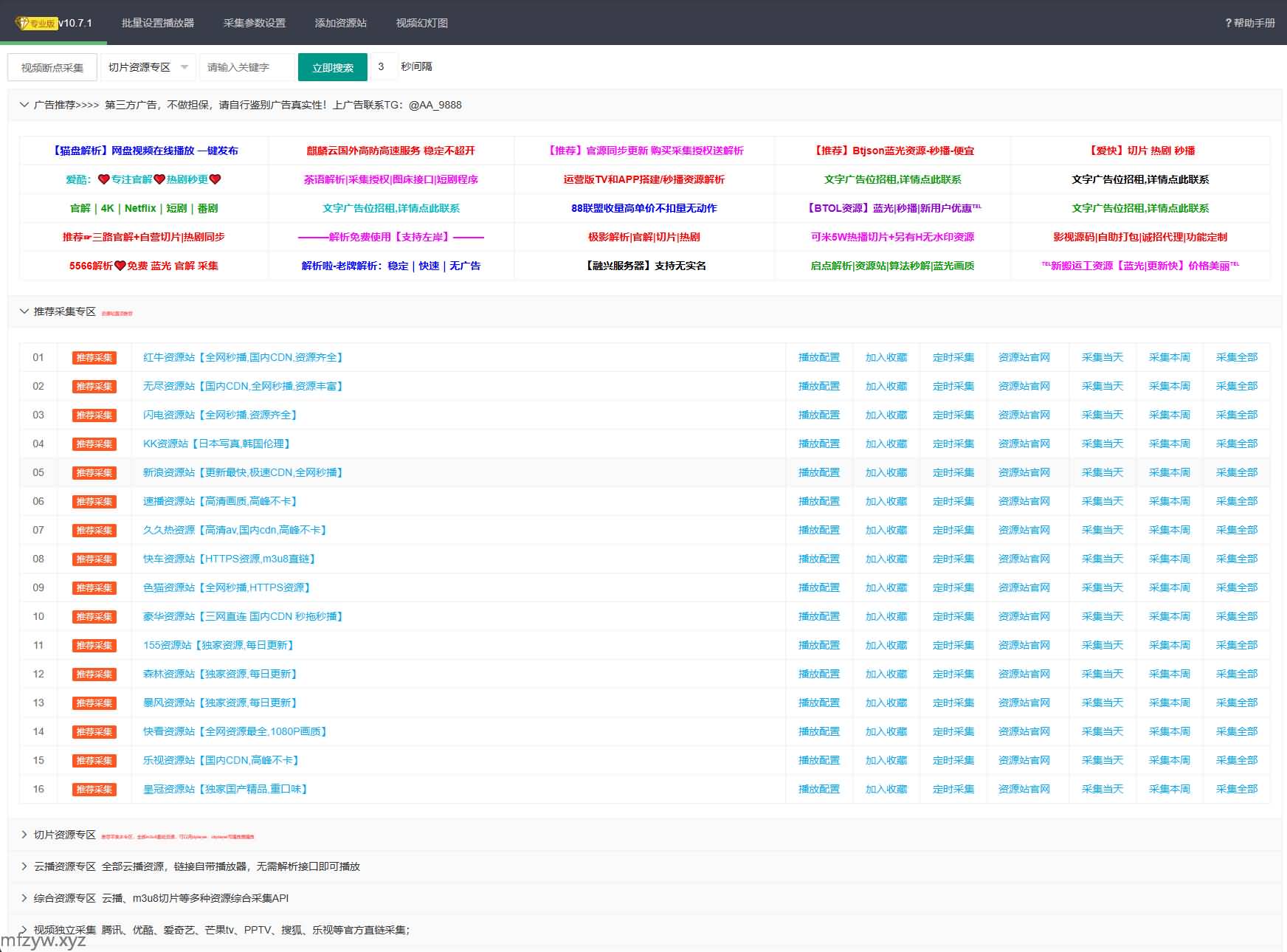Collapse the 推荐采集专区 section
Viewport: 1287px width, 952px height.
pyautogui.click(x=24, y=311)
